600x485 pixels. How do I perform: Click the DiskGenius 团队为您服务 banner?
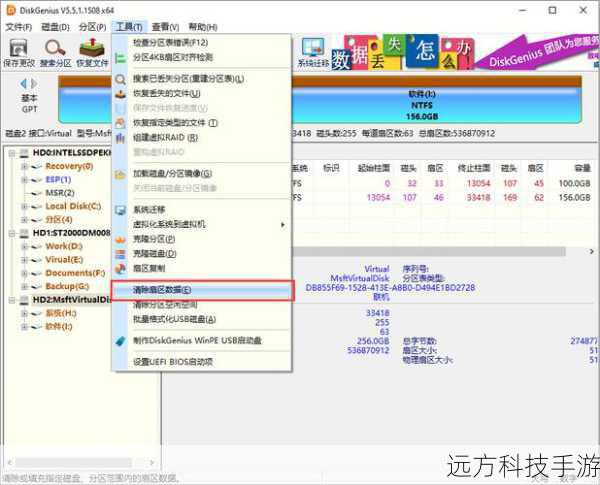coord(538,52)
